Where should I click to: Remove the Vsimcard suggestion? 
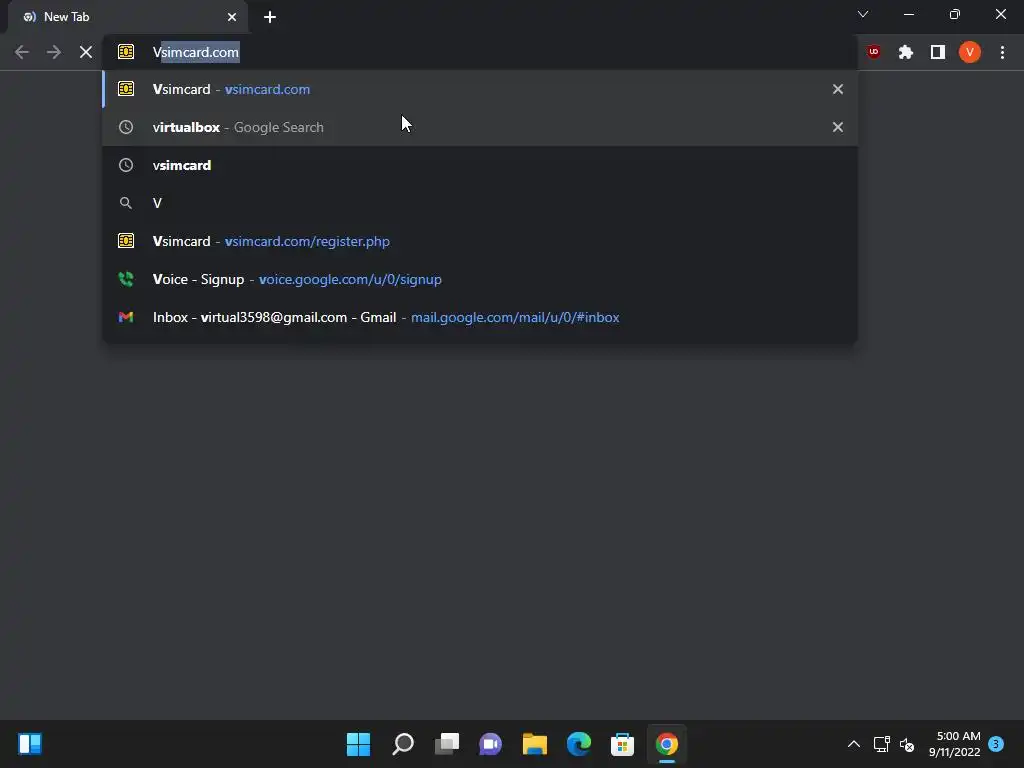pyautogui.click(x=838, y=89)
